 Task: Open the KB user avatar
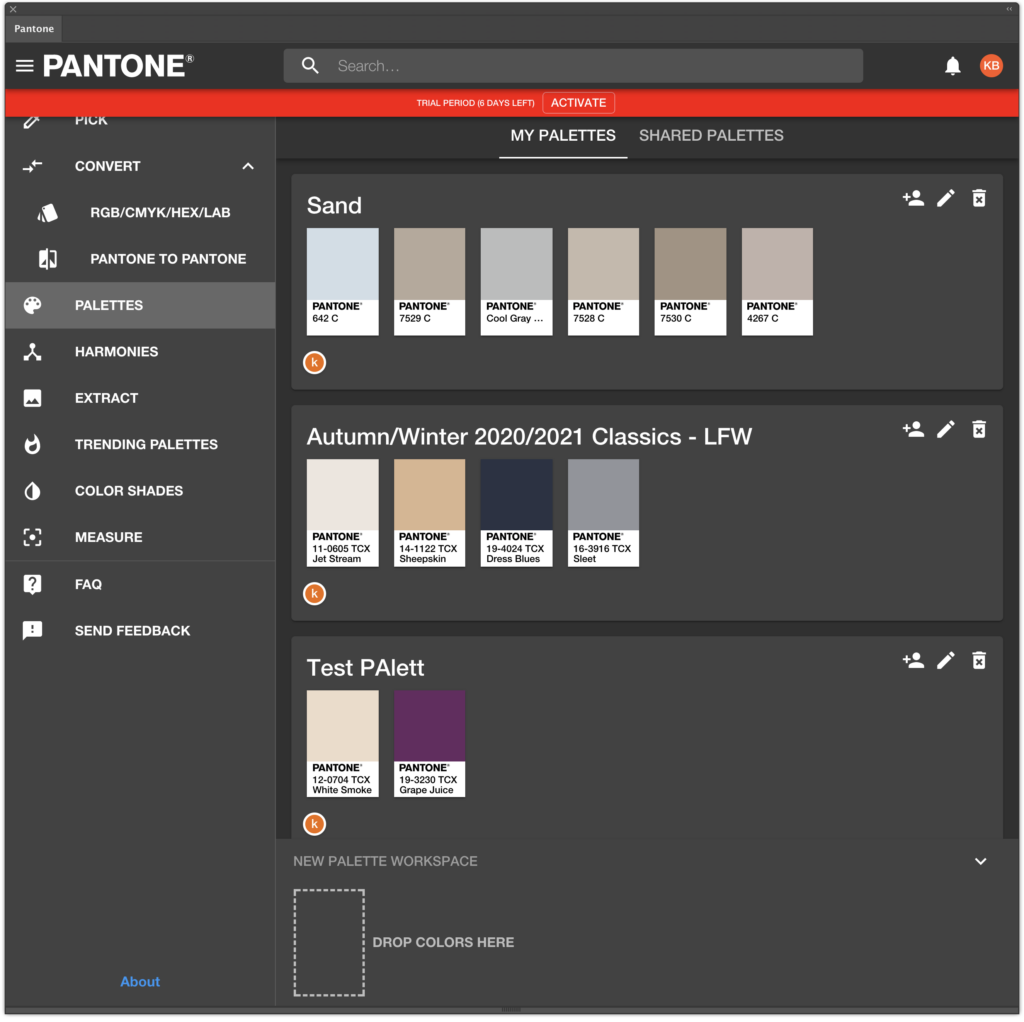coord(991,66)
